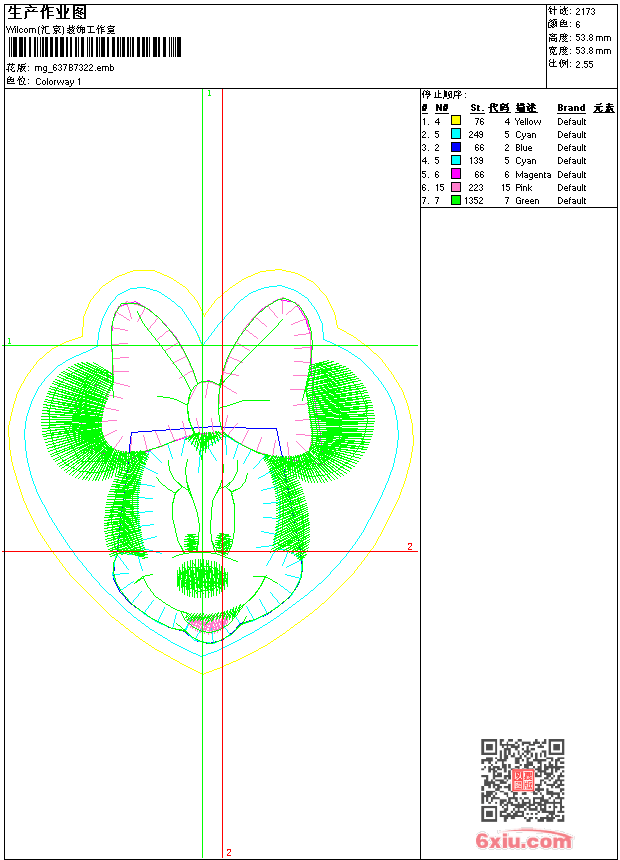This screenshot has width=620, height=860.
Task: Click the file name mg_637B7322.emb
Action: click(74, 68)
